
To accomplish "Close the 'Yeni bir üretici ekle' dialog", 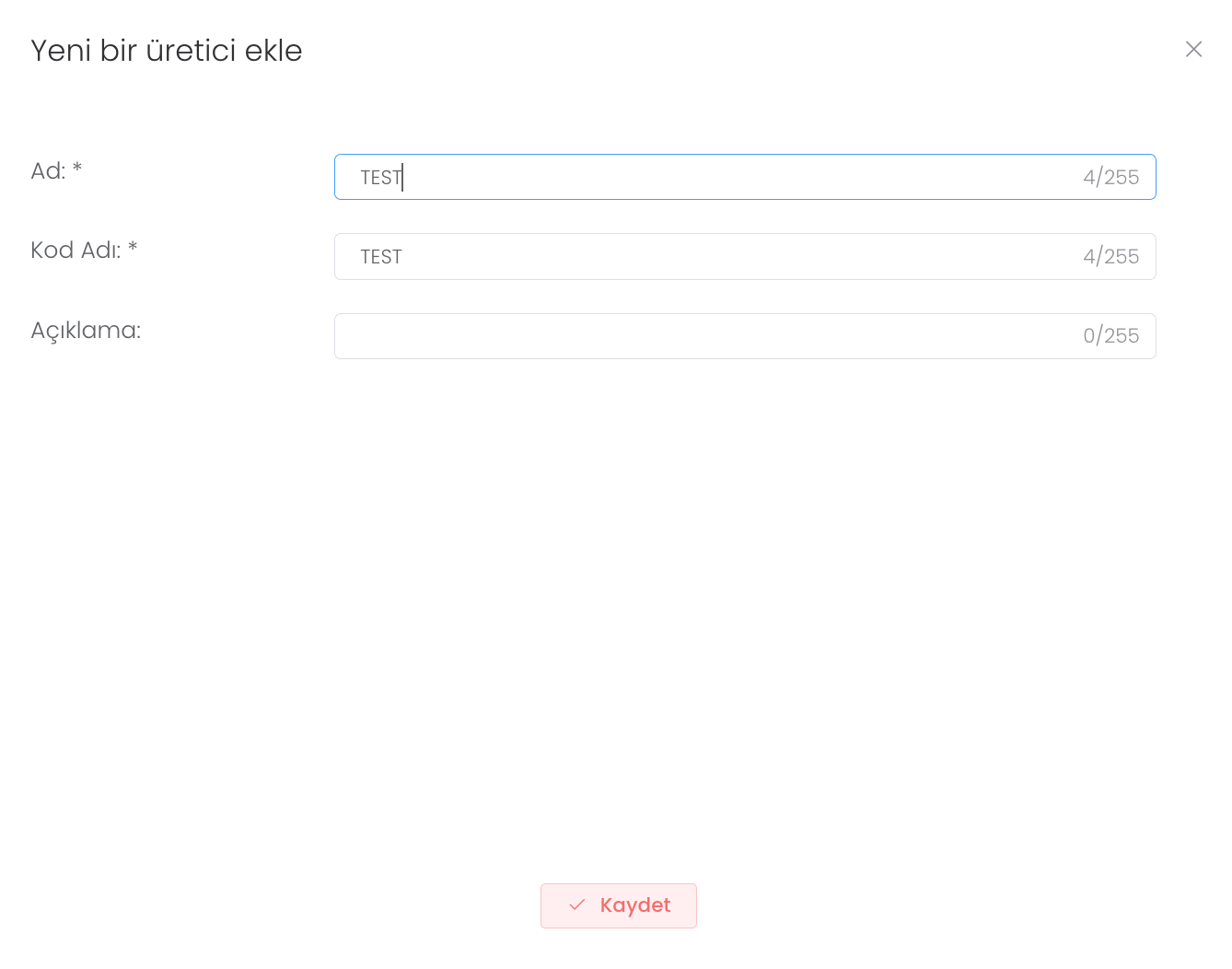I will tap(1193, 49).
